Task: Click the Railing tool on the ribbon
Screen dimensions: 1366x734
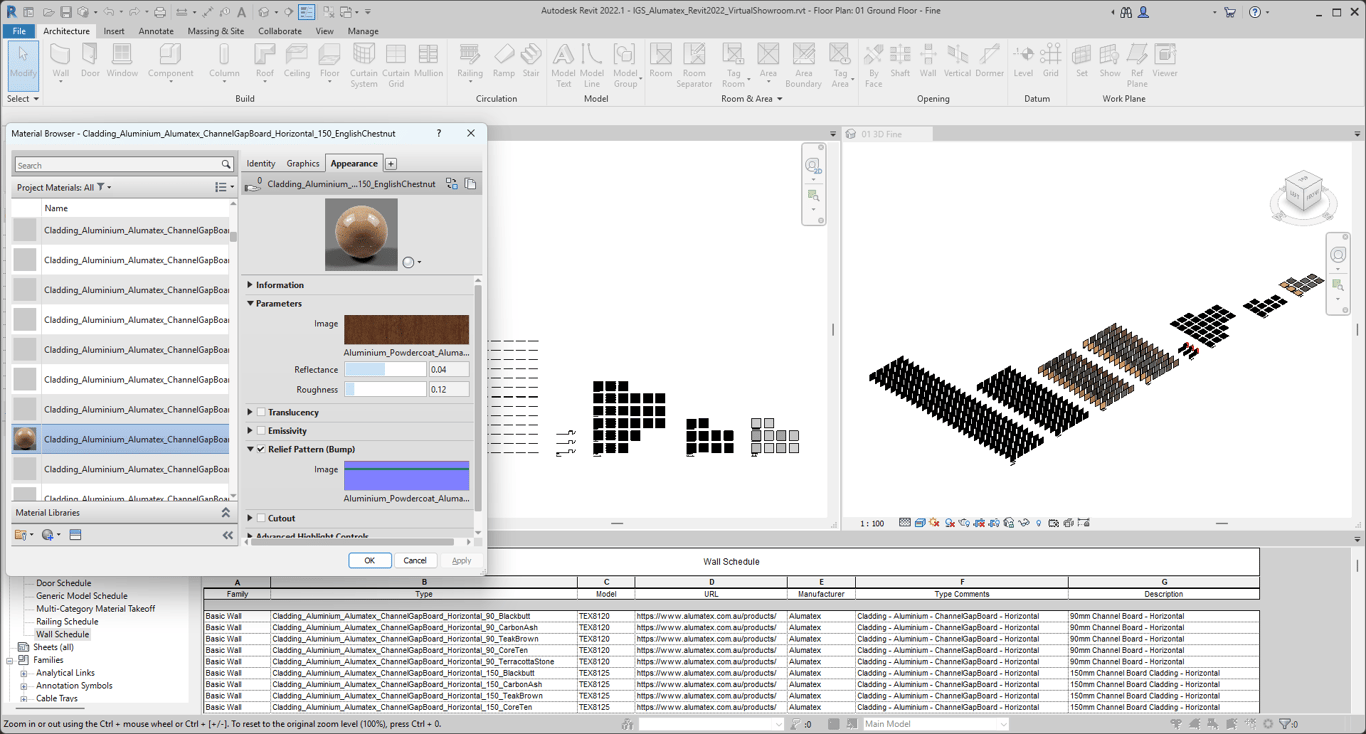Action: (x=469, y=60)
